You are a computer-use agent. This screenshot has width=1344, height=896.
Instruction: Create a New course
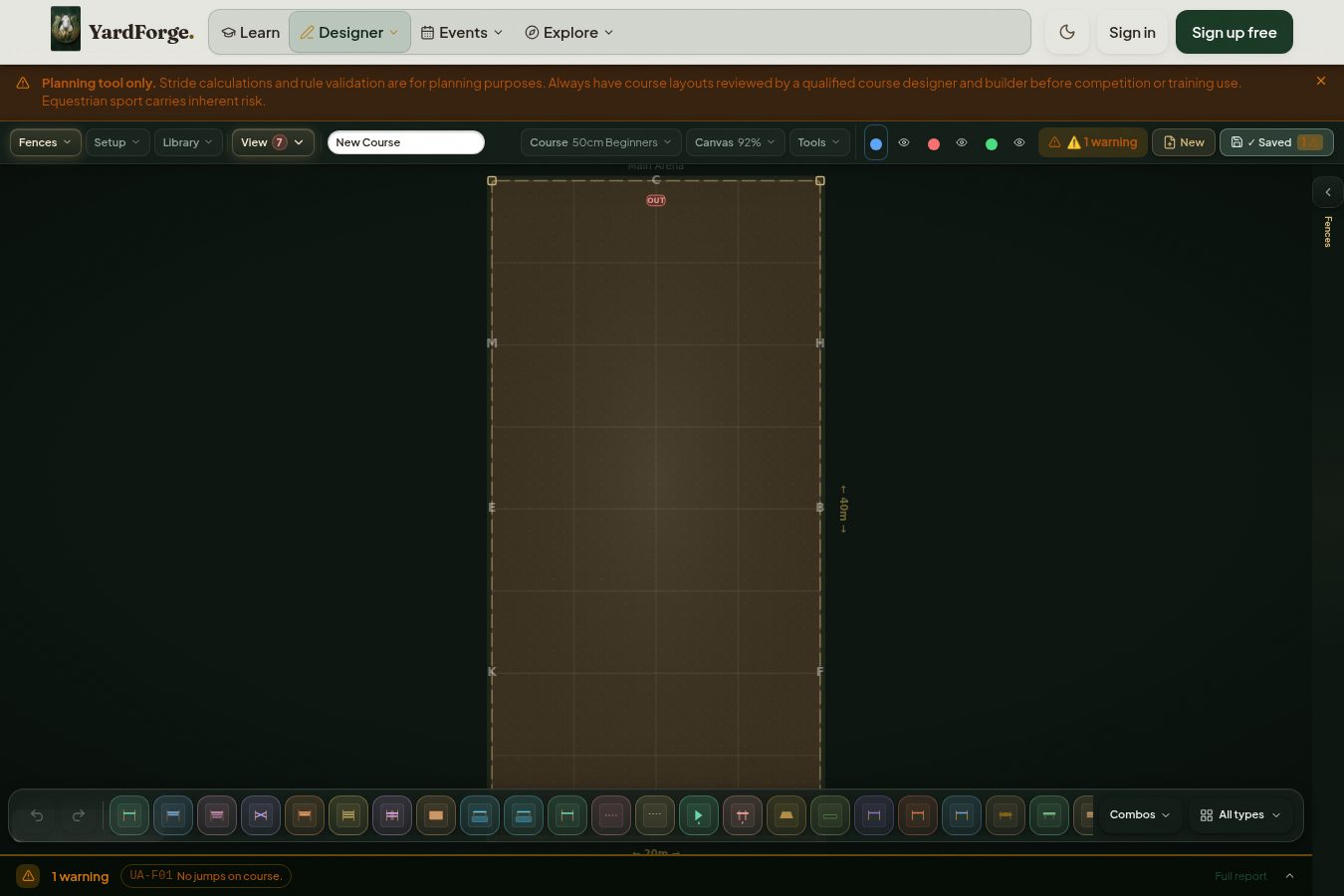coord(1184,142)
